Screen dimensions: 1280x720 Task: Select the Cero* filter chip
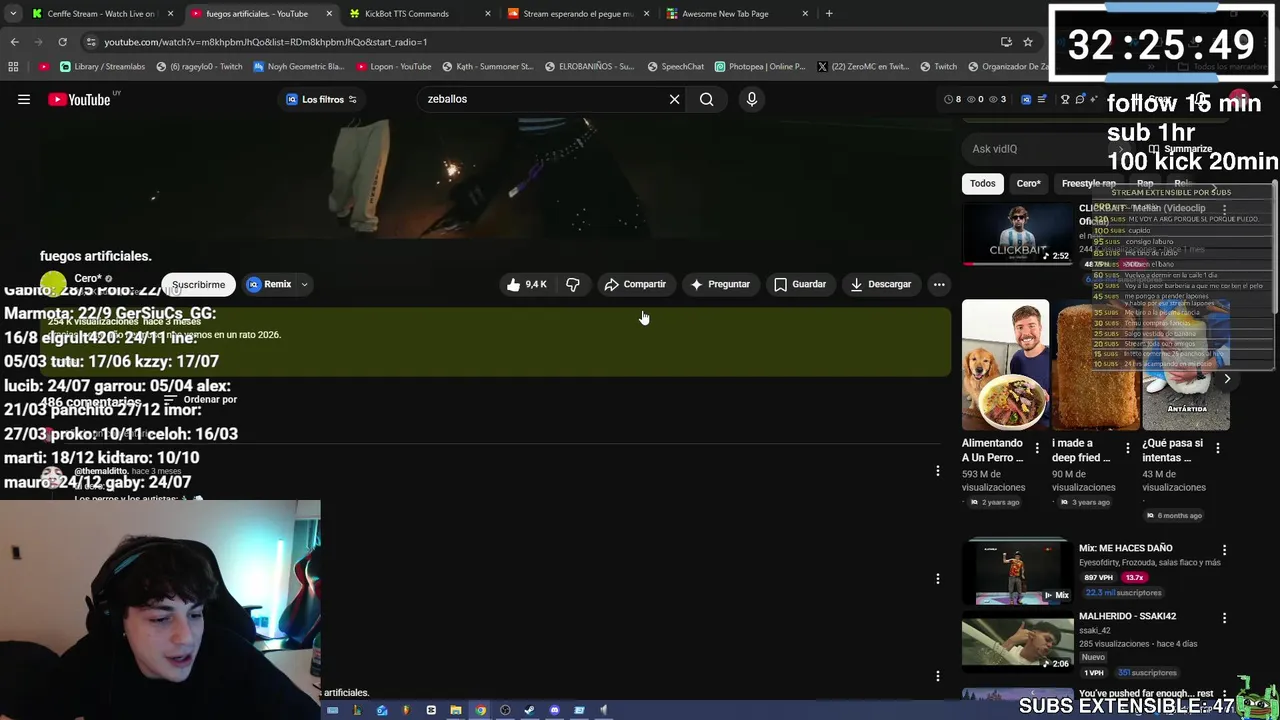1028,184
